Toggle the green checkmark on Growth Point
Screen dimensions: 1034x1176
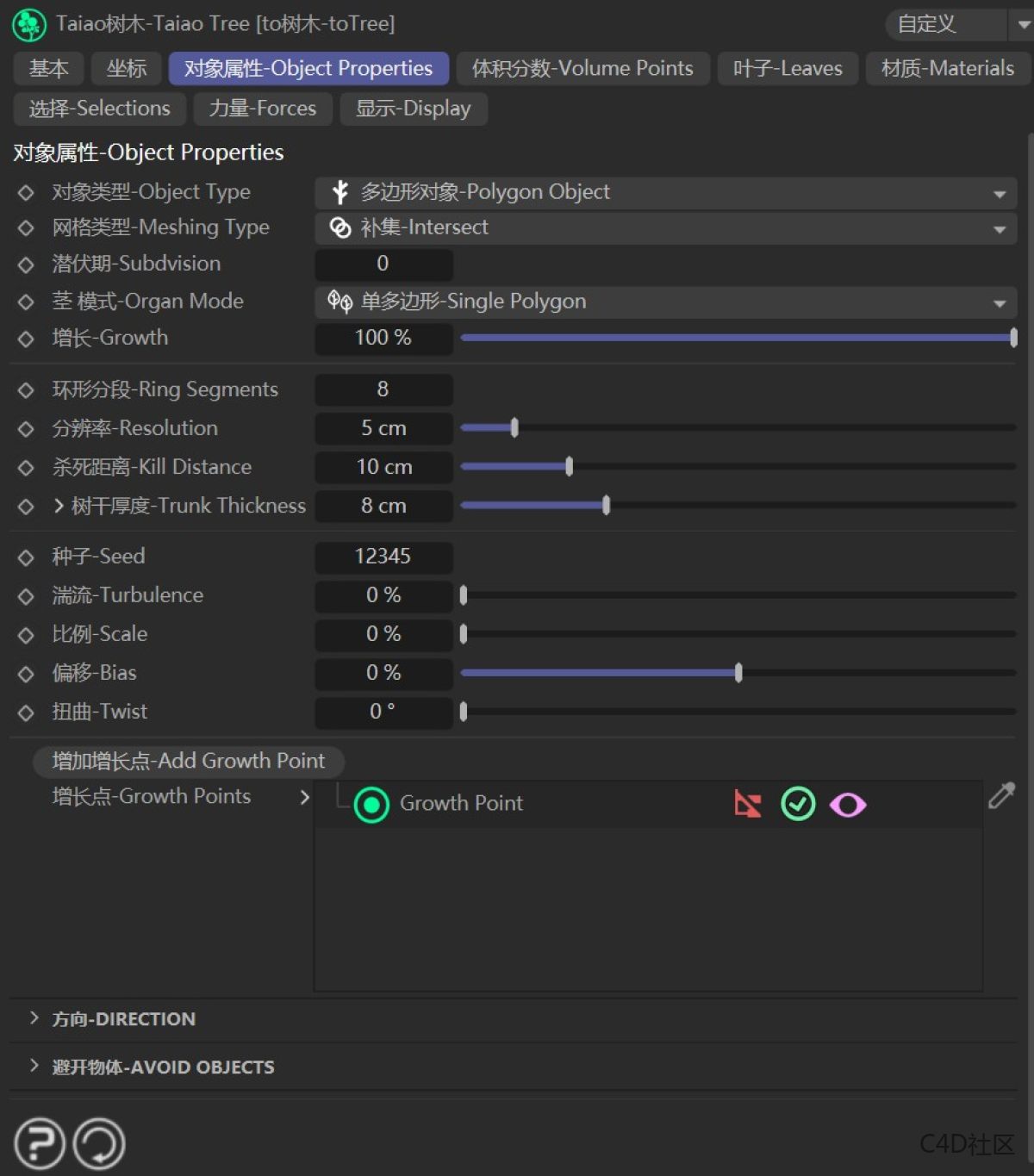pyautogui.click(x=797, y=804)
